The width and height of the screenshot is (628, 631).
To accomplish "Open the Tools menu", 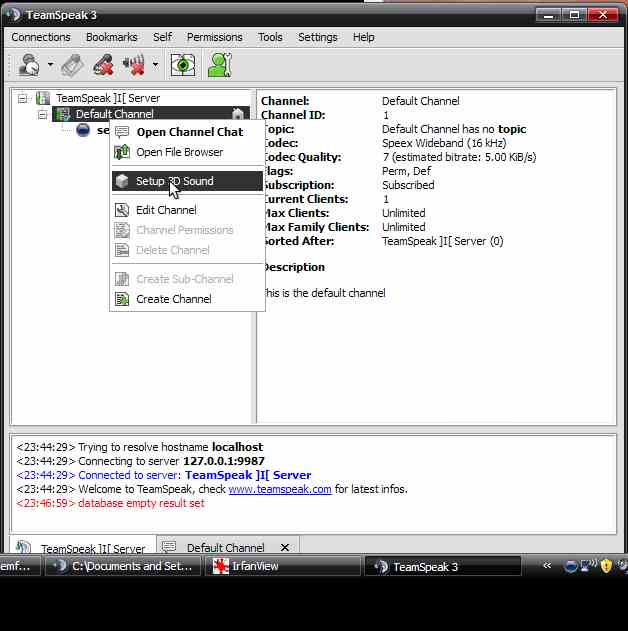I will 270,37.
